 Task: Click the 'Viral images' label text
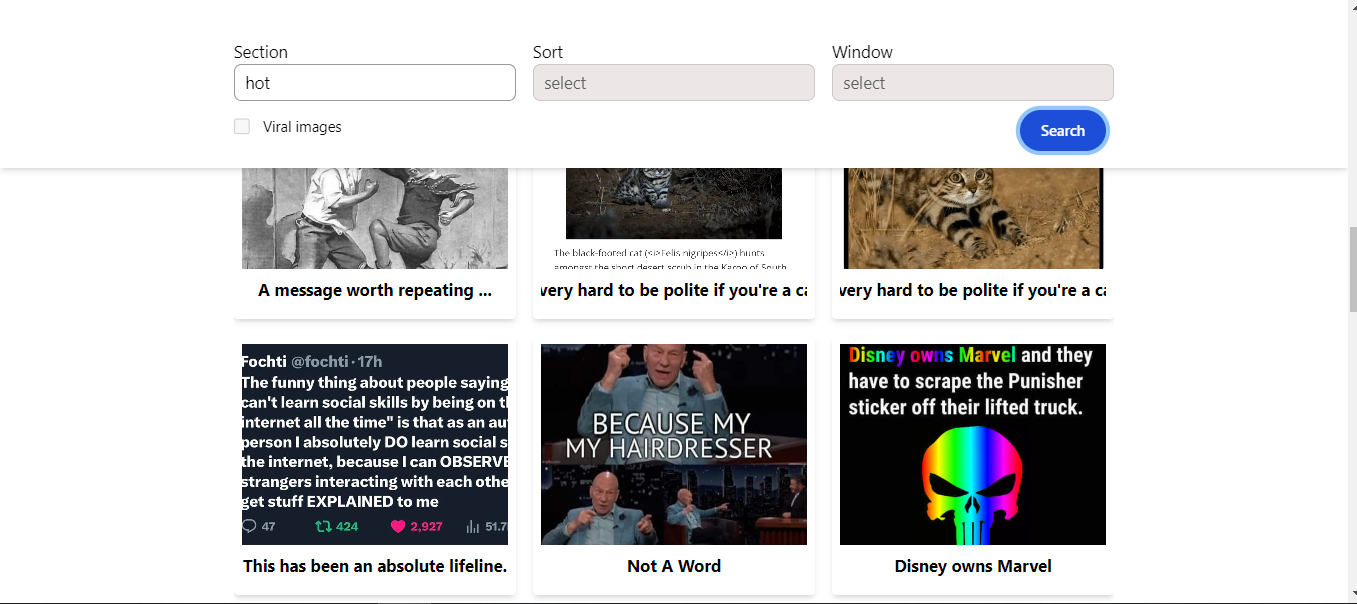(302, 127)
